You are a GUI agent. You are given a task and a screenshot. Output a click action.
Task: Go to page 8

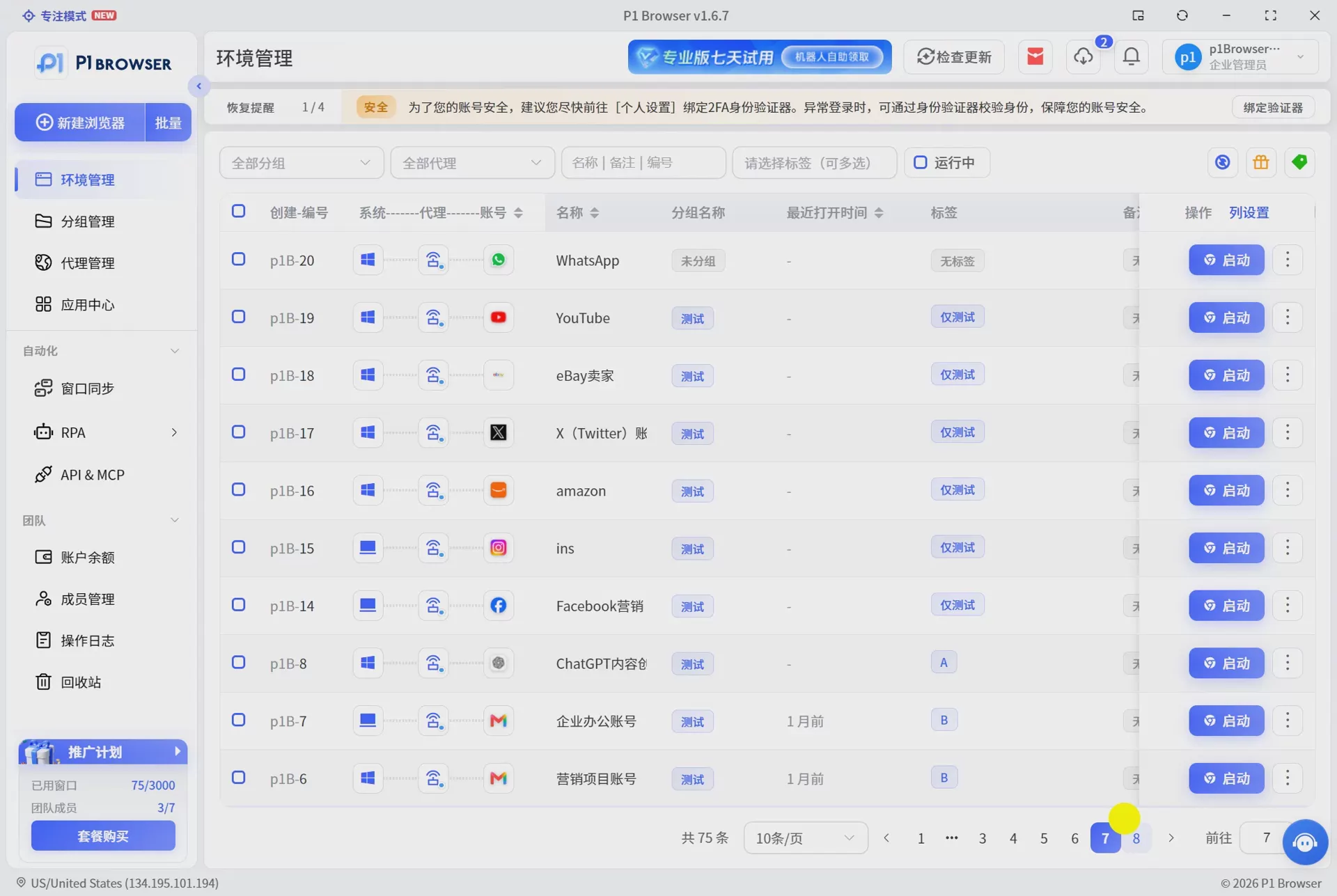(1136, 839)
